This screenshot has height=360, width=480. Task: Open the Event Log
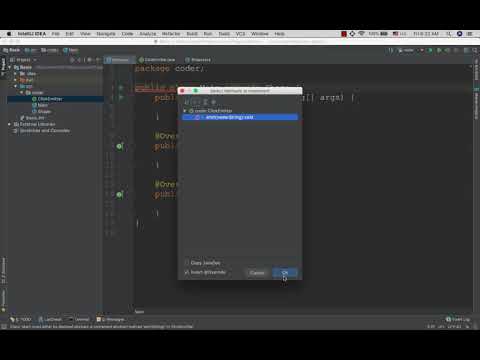tap(458, 319)
